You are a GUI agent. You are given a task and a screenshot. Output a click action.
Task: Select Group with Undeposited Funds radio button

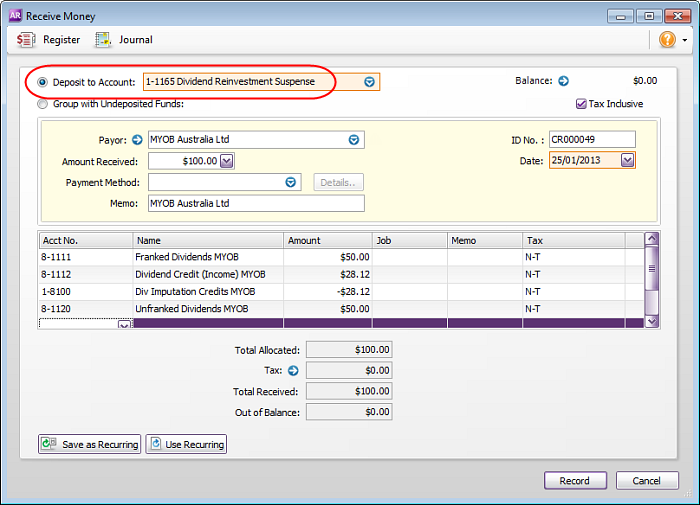(x=42, y=104)
